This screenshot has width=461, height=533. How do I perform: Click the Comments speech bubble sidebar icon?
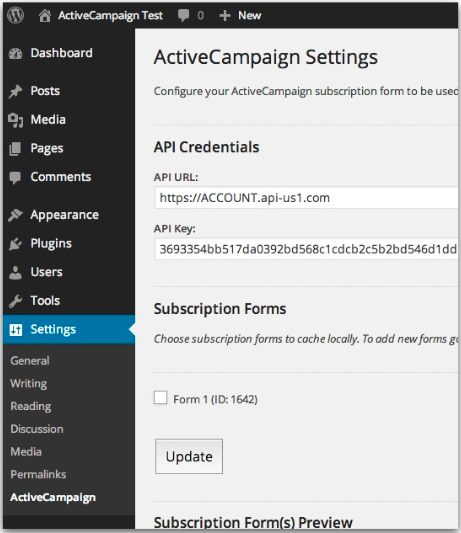point(15,177)
